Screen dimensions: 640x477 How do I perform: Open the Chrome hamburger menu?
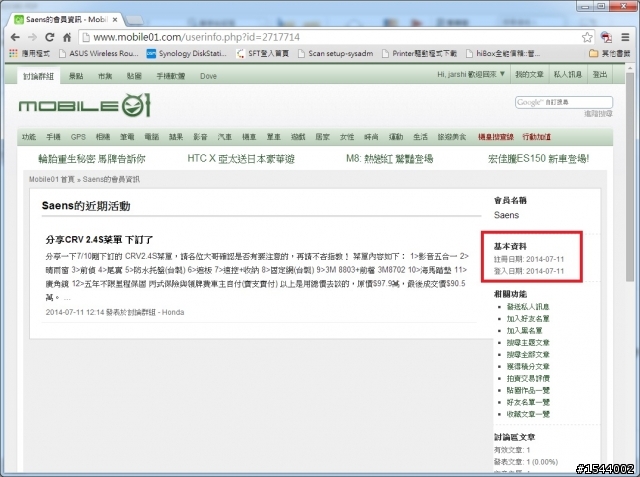coord(625,37)
